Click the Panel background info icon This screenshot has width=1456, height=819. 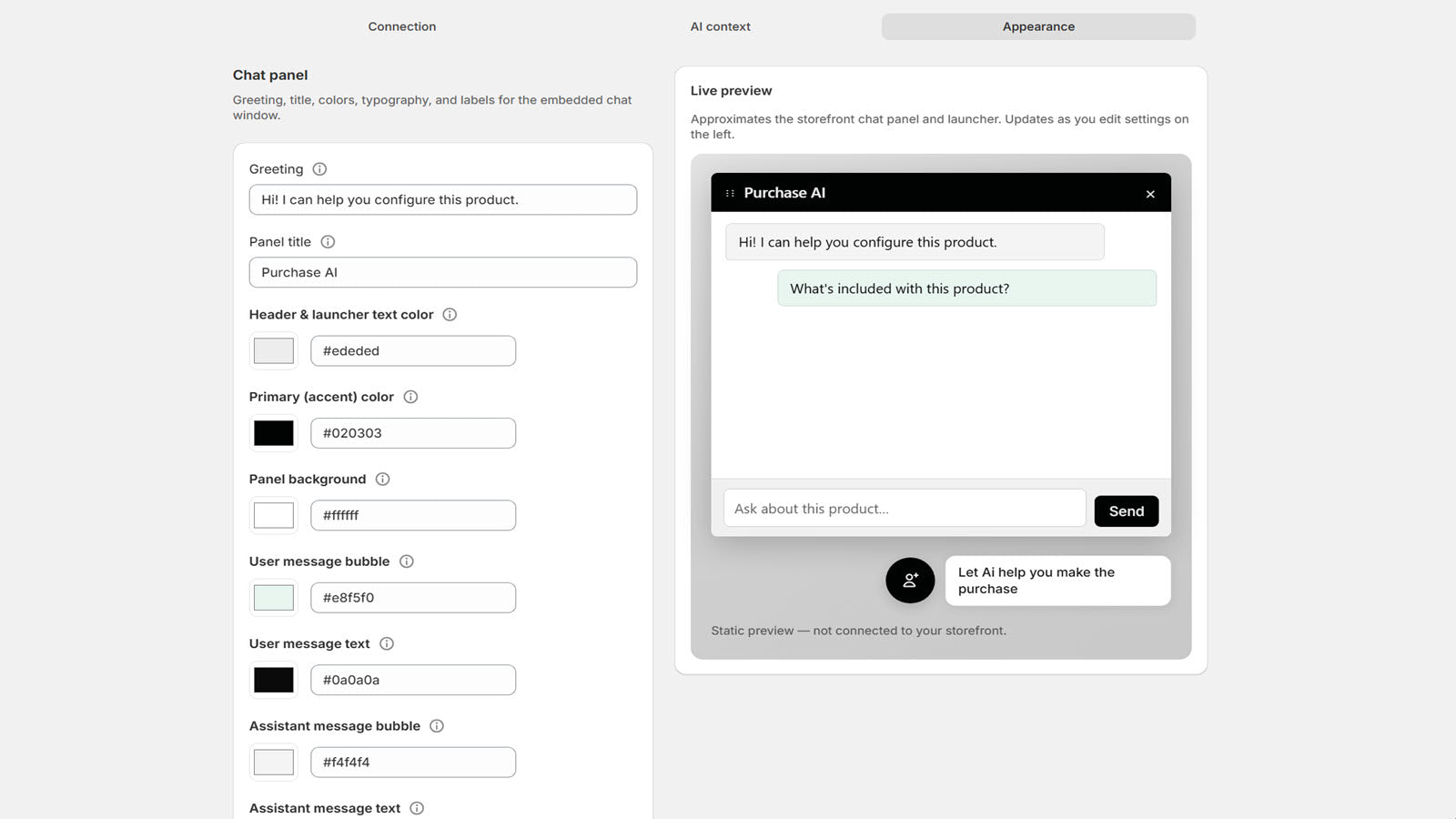(382, 479)
